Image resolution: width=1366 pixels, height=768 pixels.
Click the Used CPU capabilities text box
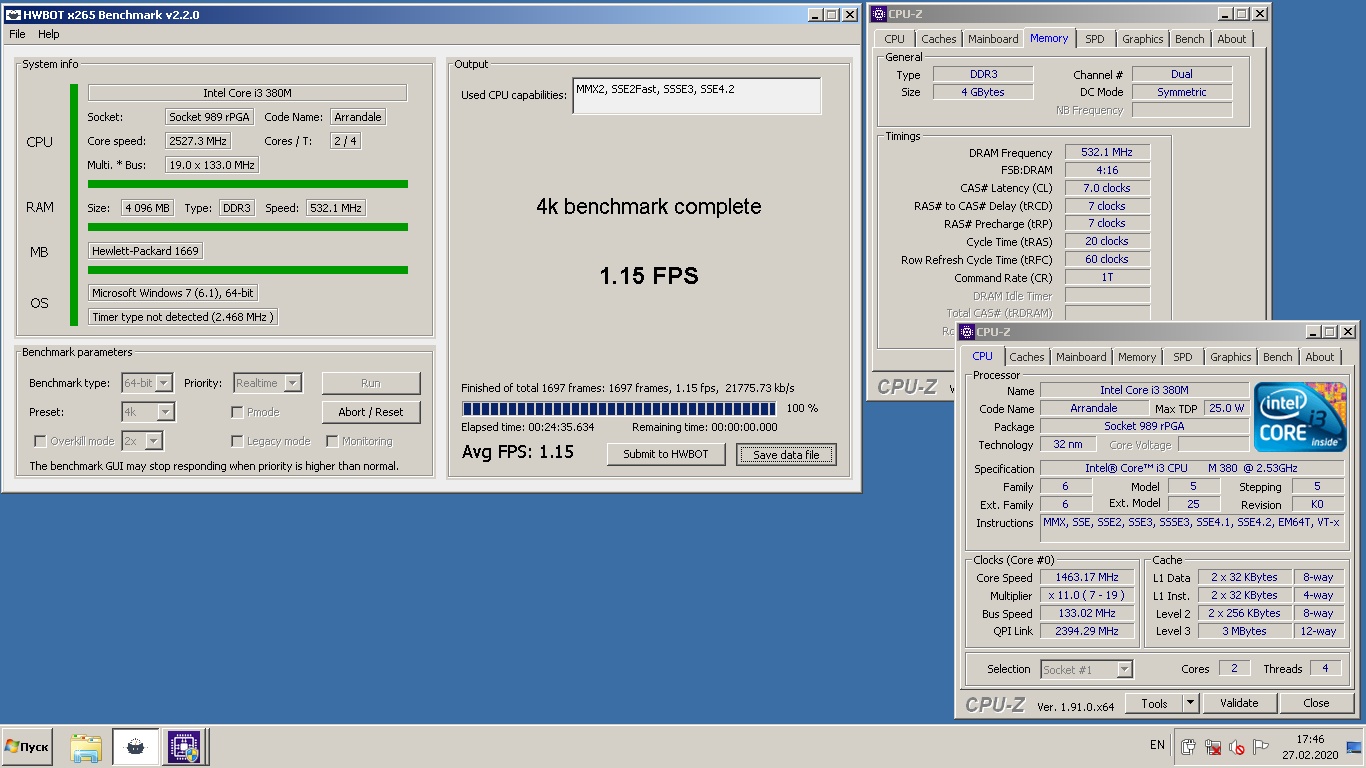(697, 96)
